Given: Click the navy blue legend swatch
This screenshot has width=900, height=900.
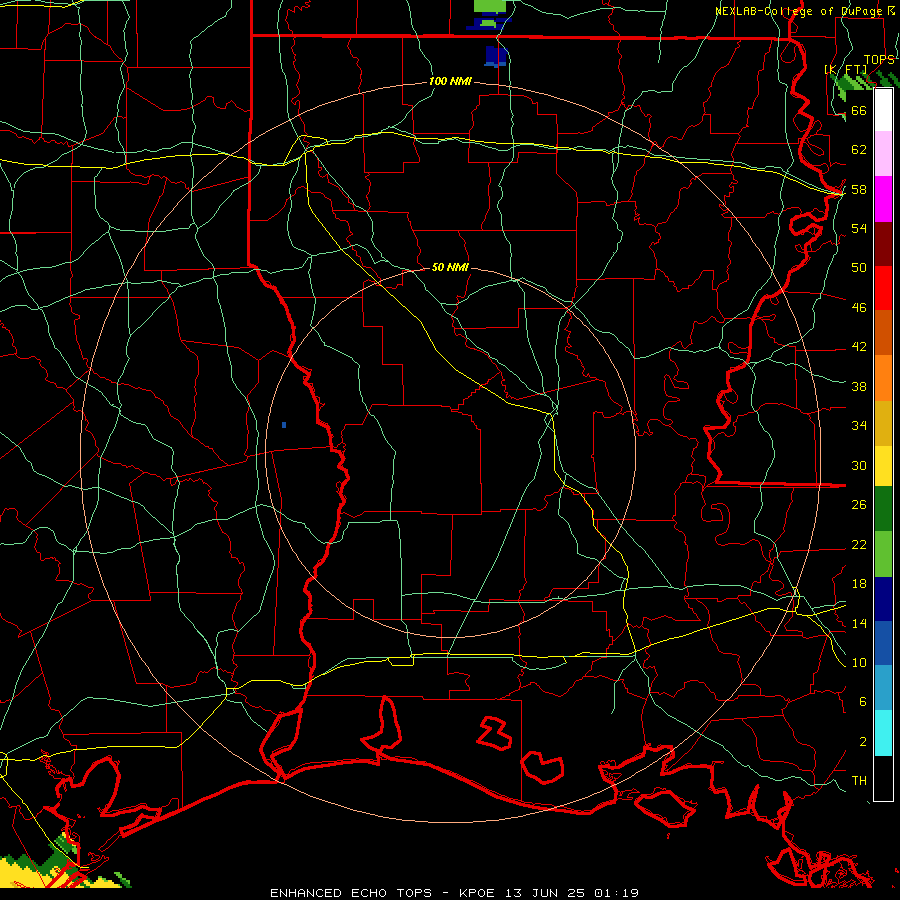Looking at the screenshot, I should click(x=883, y=599).
